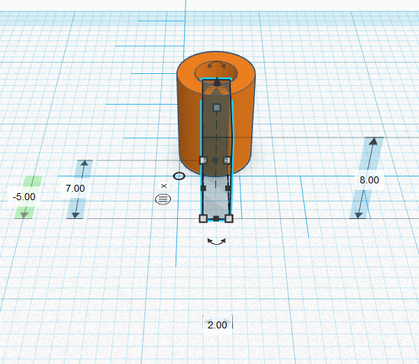Click the bottom-right white corner handle
419x364 pixels.
pyautogui.click(x=229, y=219)
